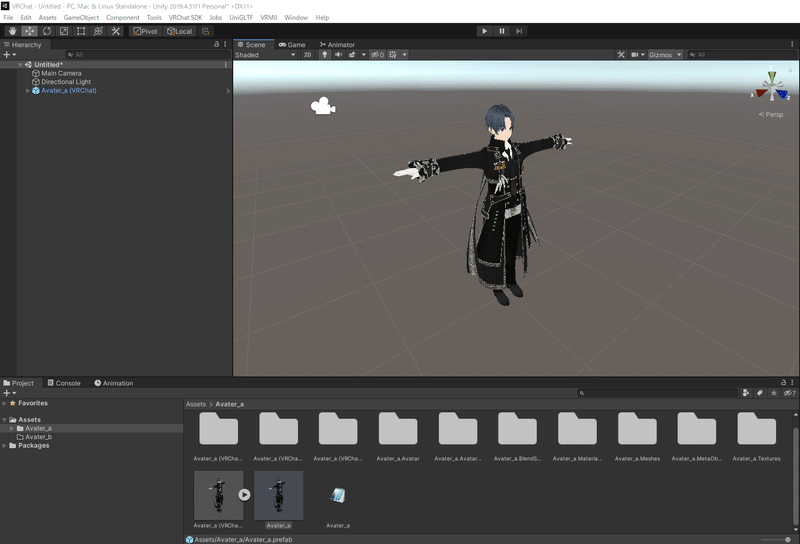Open custom editor tools wrench icon

[x=116, y=31]
